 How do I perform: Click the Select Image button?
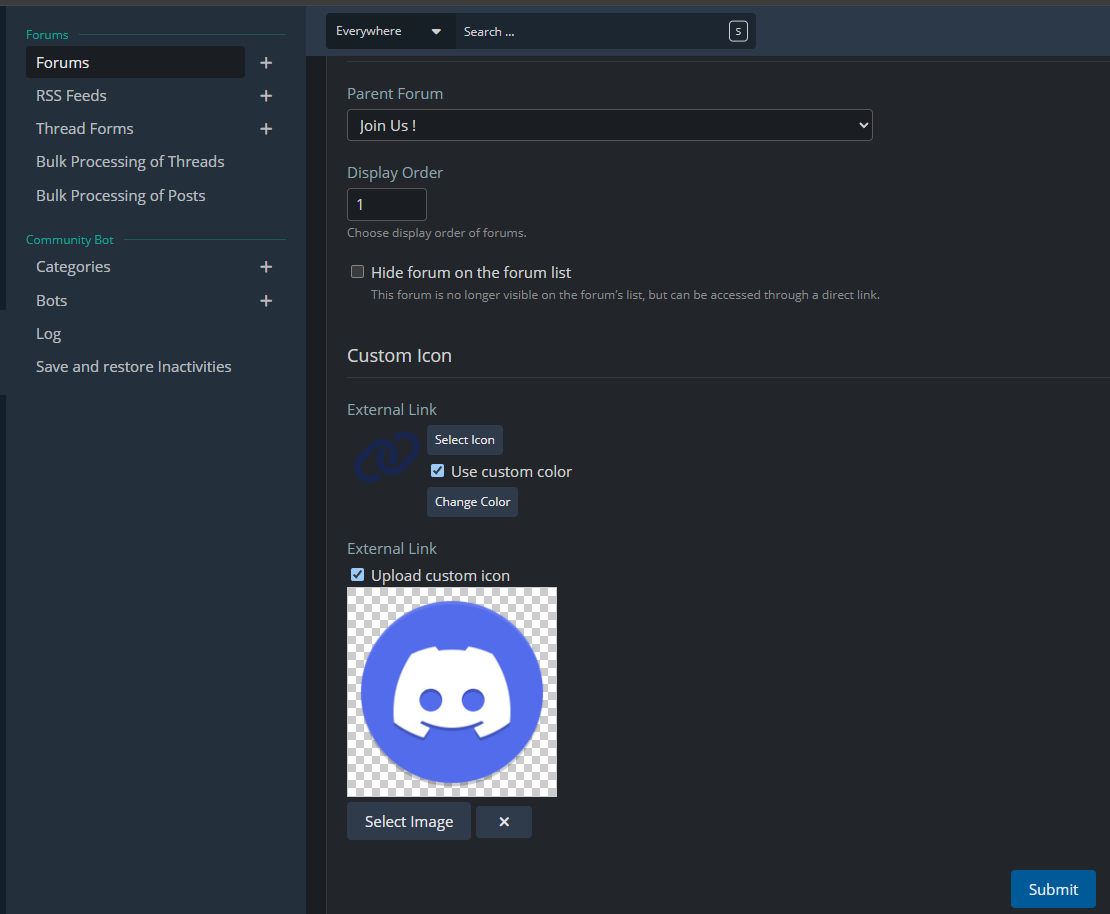408,822
